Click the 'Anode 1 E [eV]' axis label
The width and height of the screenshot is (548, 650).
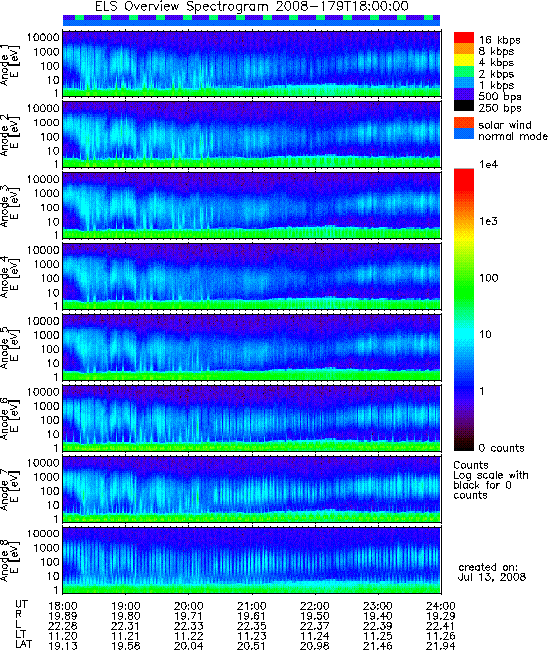[x=10, y=65]
